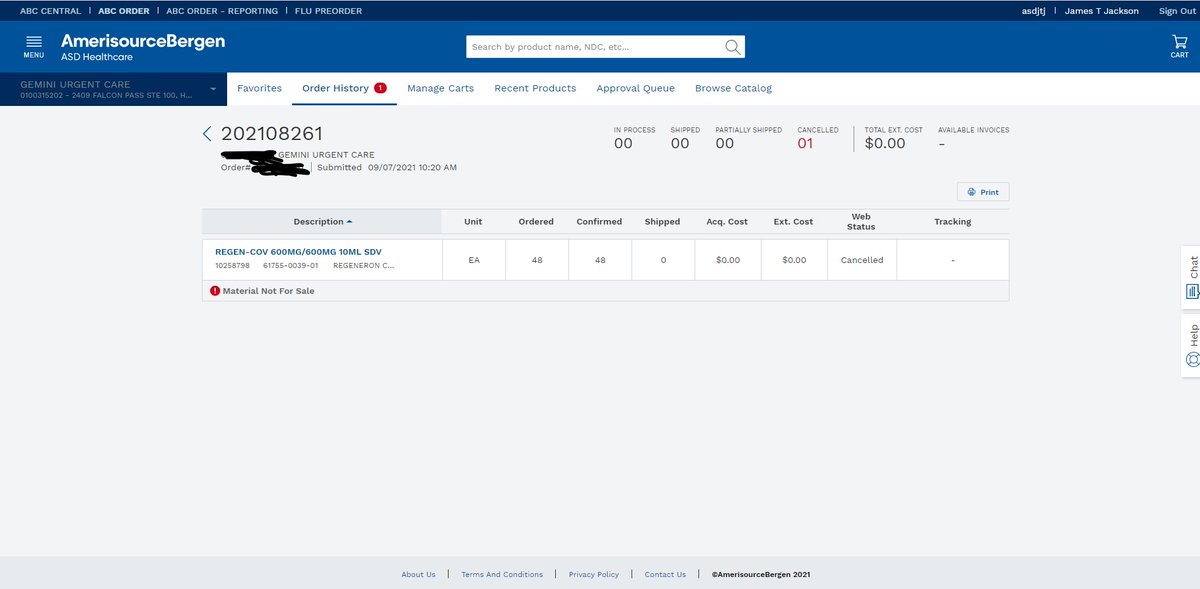Screen dimensions: 1200x589
Task: Click the red Order History notification badge
Action: click(x=381, y=88)
